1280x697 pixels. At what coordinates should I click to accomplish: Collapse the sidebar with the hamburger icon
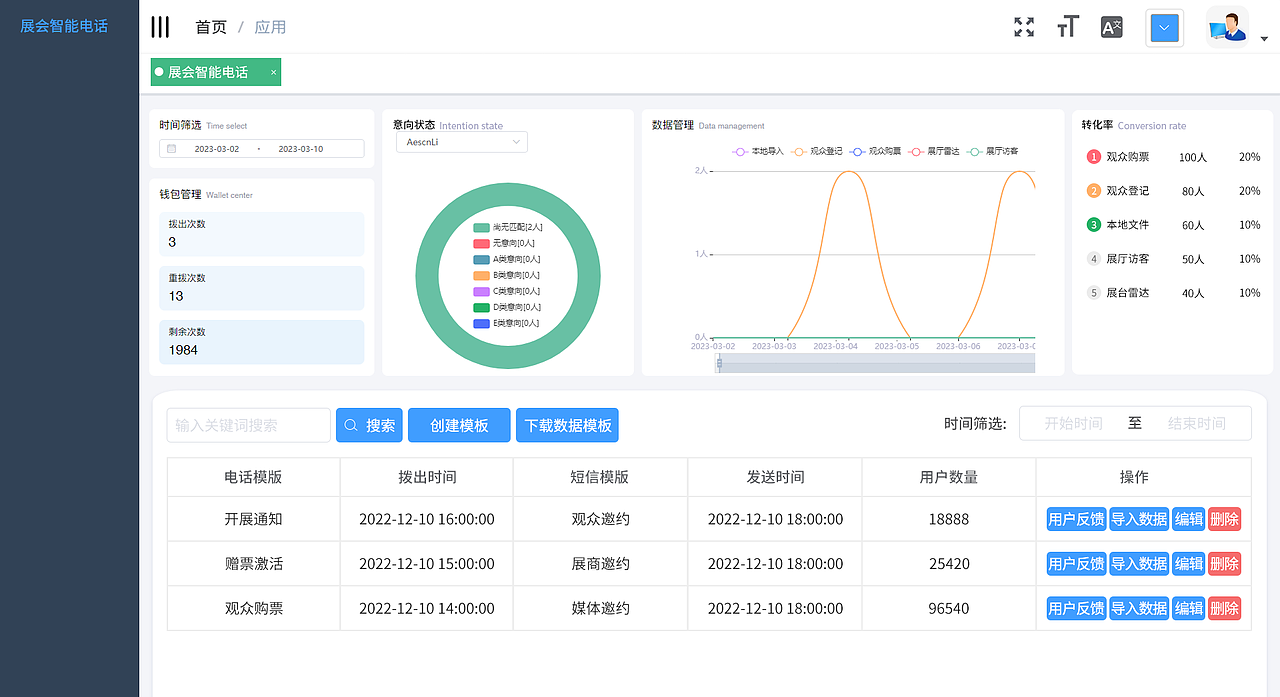[160, 27]
